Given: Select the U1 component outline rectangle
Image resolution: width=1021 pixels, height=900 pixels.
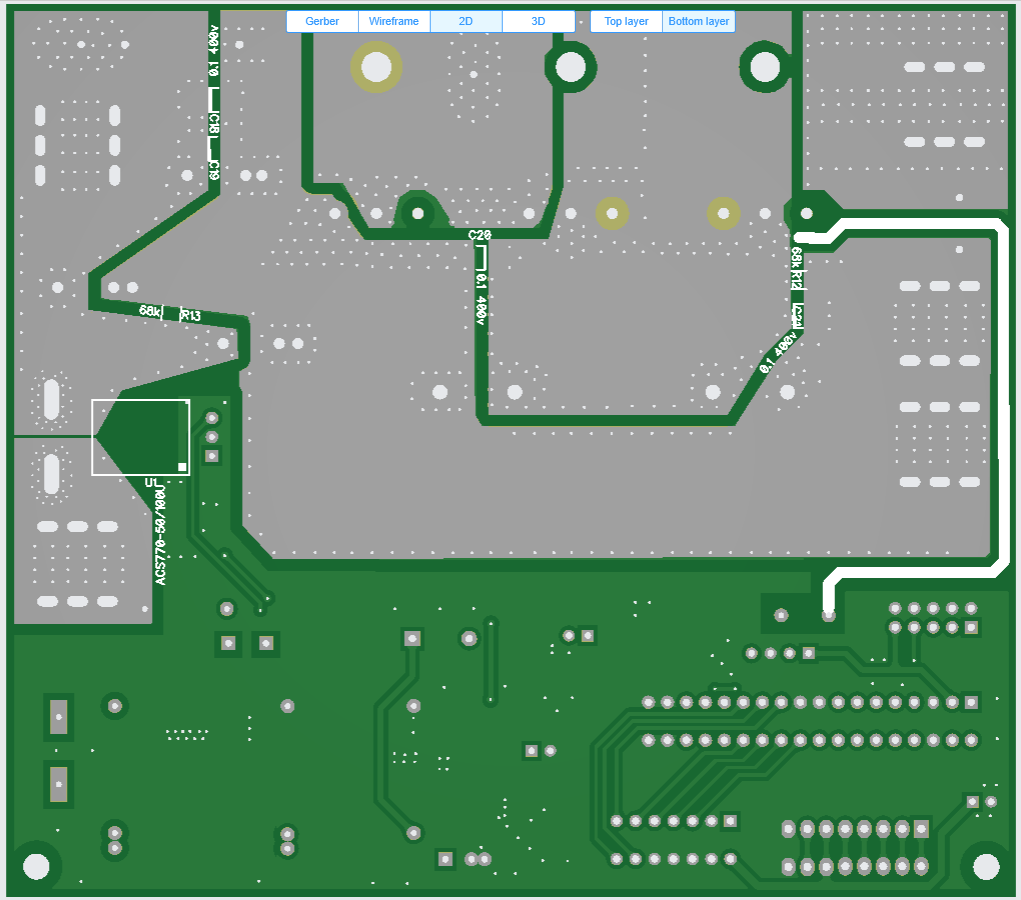Looking at the screenshot, I should coord(141,437).
